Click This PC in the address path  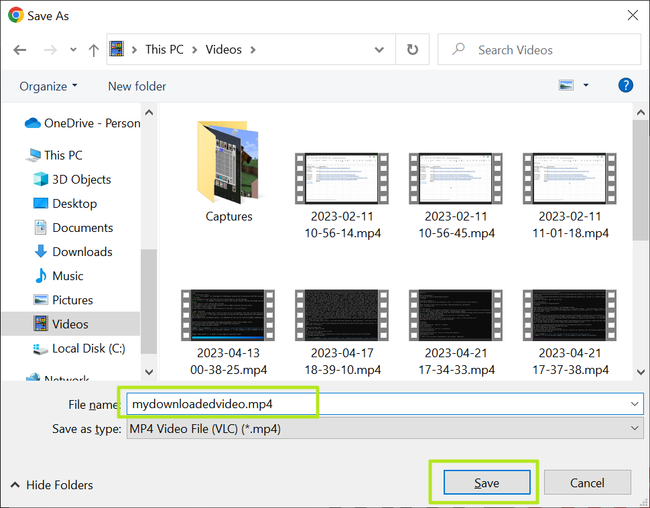pos(164,49)
